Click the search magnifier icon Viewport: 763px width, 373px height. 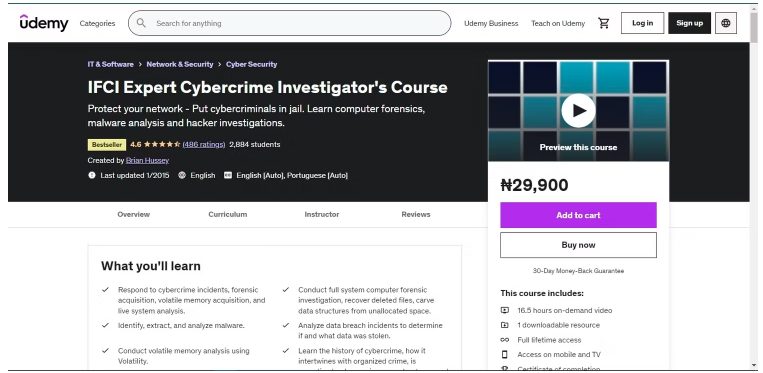141,23
